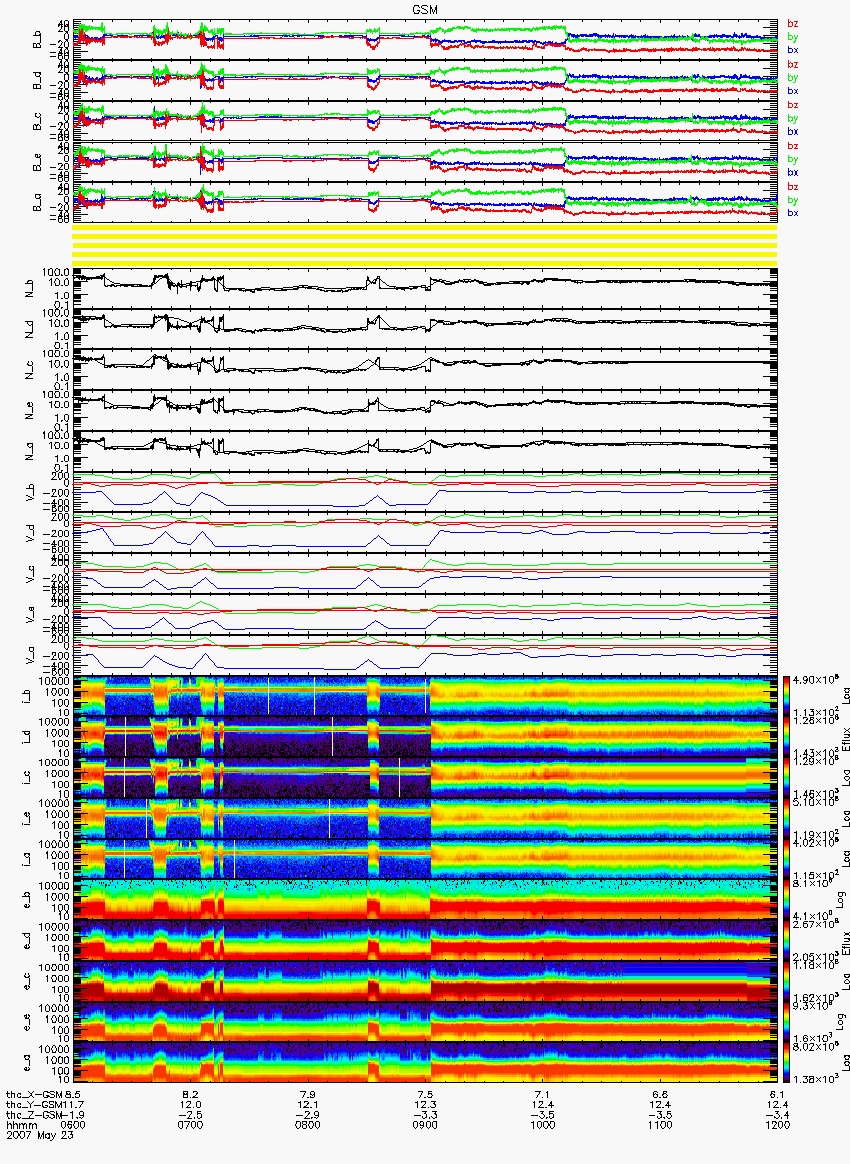Click the X-GSM value 6.1
Screen dimensions: 850x1164
pyautogui.click(x=778, y=1094)
